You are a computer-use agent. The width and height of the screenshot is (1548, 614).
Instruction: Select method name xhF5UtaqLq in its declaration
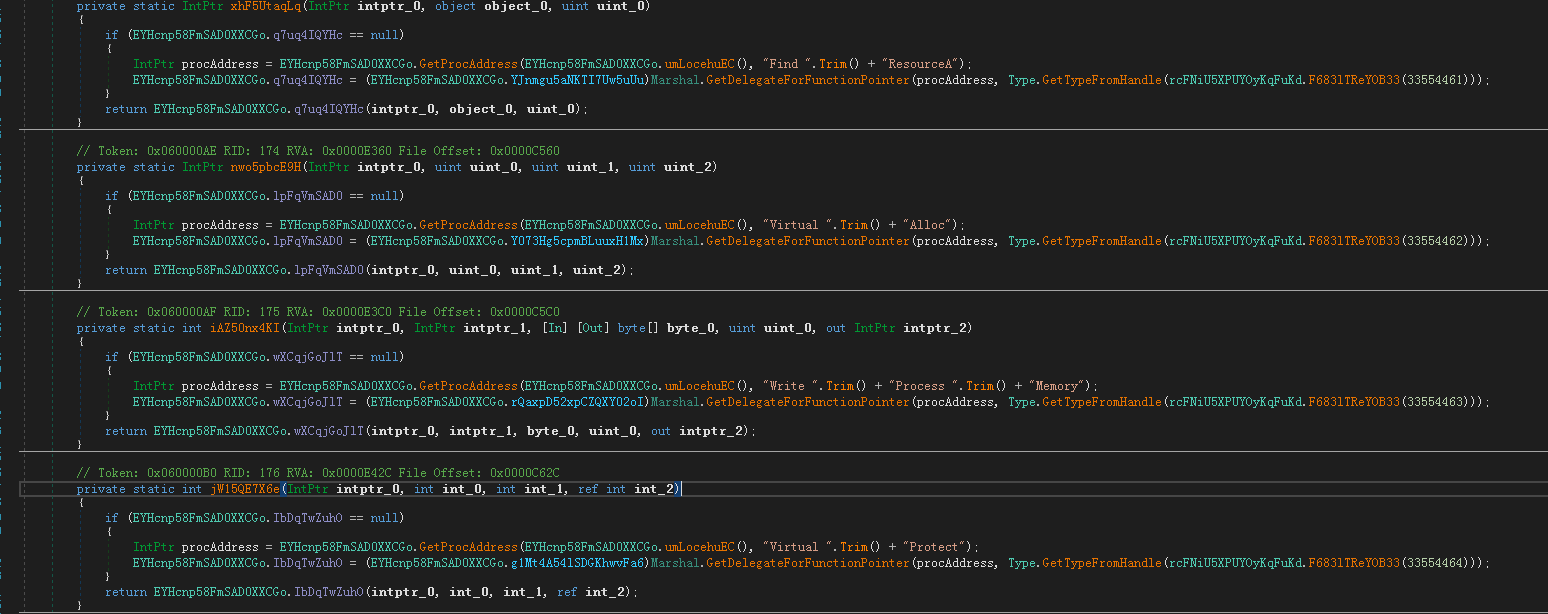click(x=265, y=6)
